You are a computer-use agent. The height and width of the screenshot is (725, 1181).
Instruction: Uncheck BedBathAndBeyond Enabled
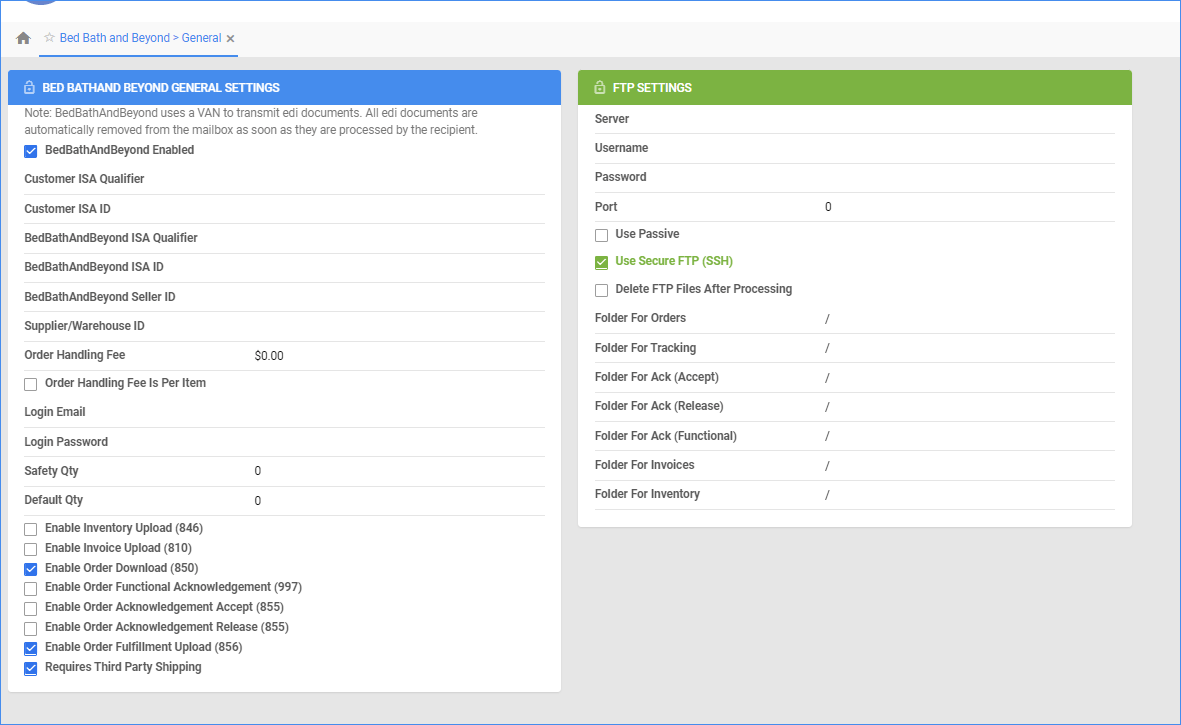(30, 151)
